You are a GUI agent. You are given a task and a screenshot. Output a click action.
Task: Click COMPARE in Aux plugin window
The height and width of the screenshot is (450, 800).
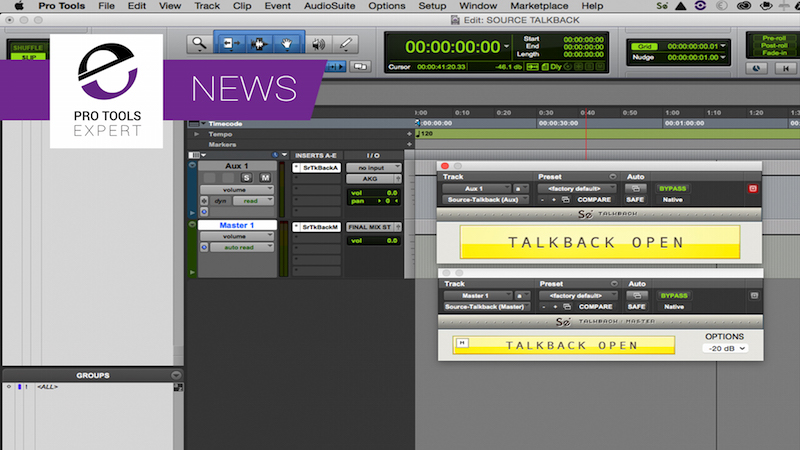click(594, 200)
